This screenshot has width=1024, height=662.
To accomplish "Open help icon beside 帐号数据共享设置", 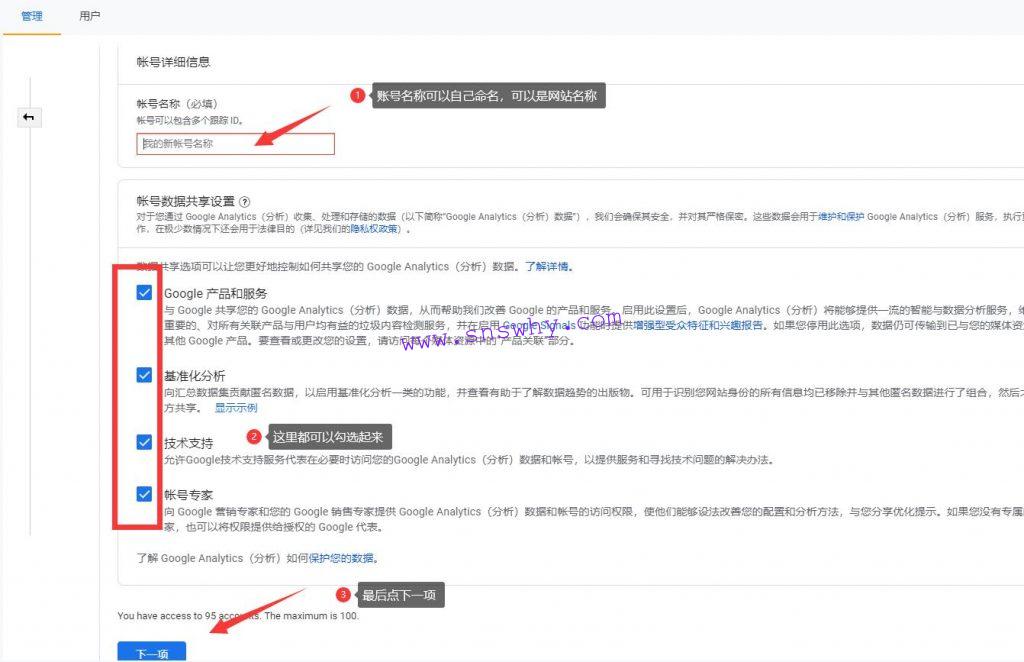I will tap(245, 202).
